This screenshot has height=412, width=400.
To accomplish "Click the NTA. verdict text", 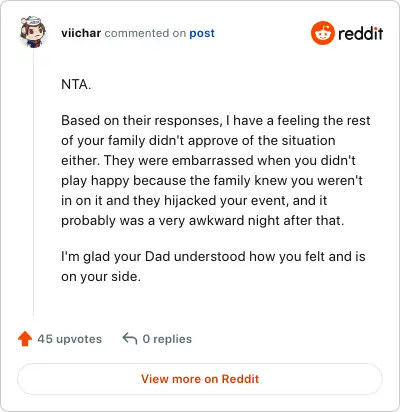I will pos(76,84).
